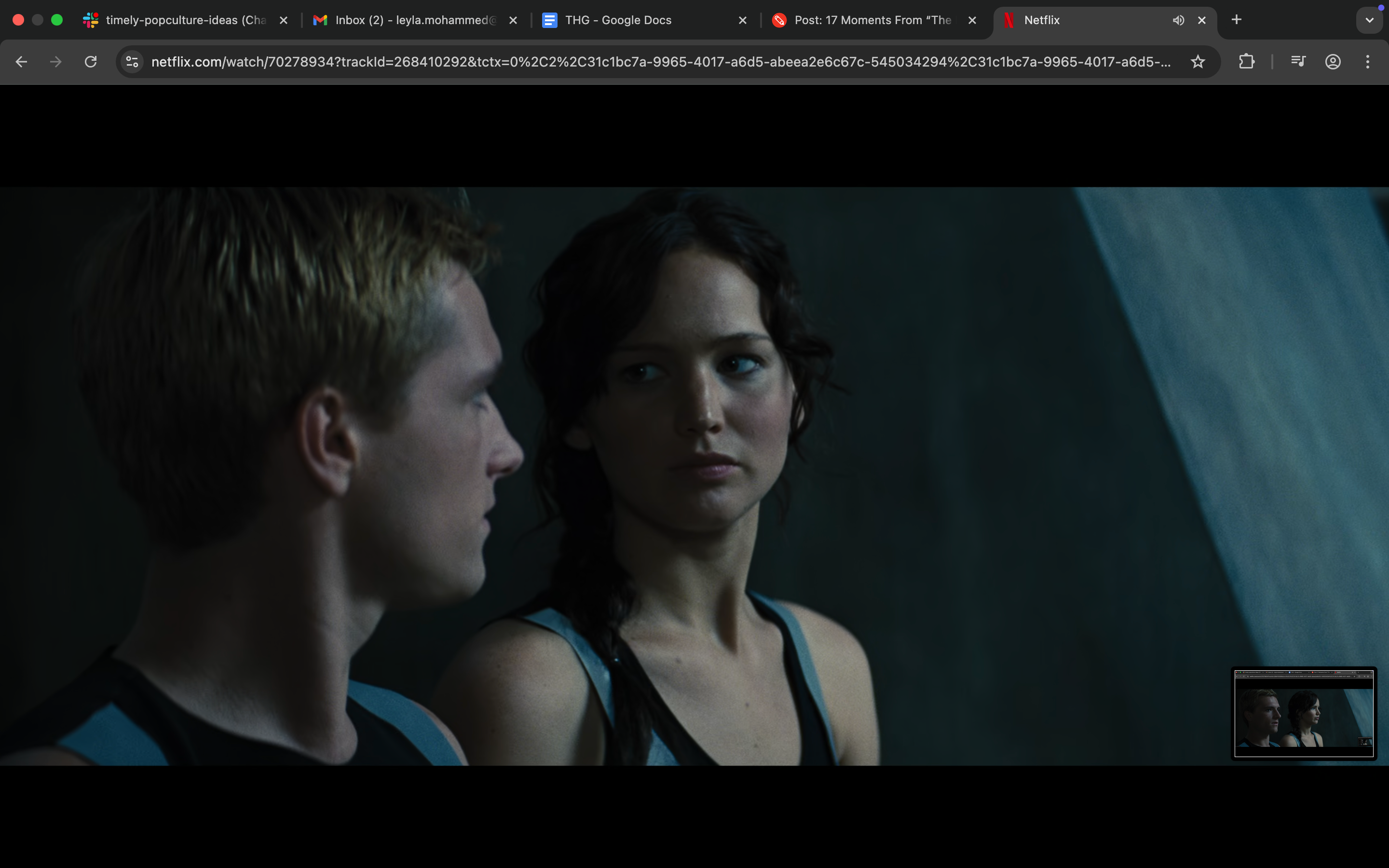This screenshot has width=1389, height=868.
Task: Open the Extensions puzzle icon
Action: tap(1246, 61)
